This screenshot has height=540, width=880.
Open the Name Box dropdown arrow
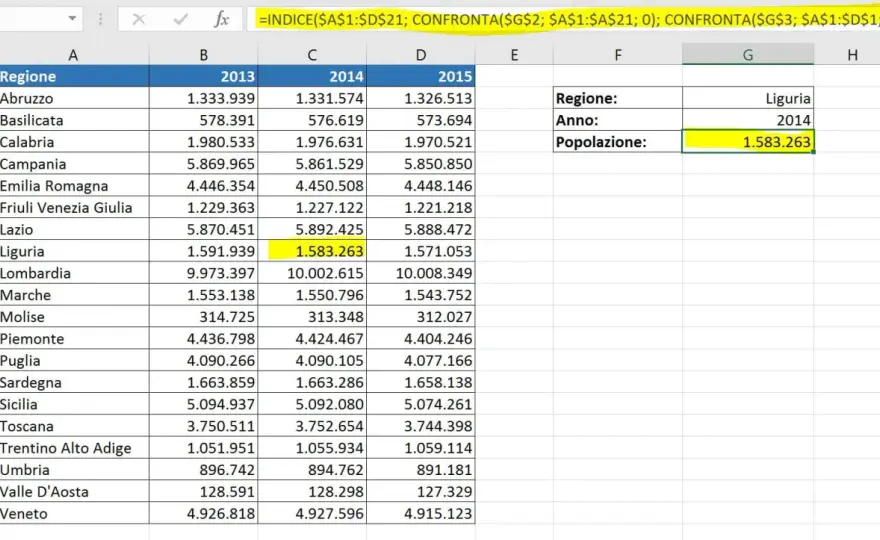(x=72, y=19)
